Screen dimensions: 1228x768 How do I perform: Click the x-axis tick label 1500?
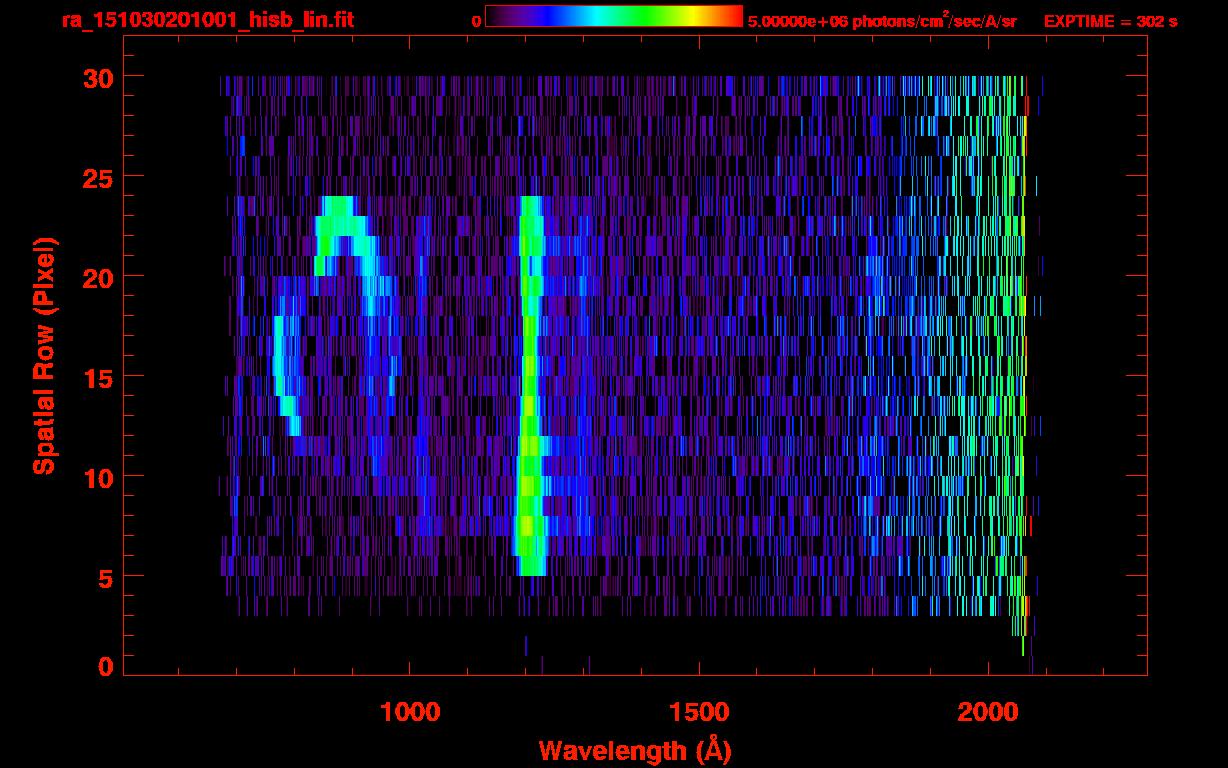699,711
